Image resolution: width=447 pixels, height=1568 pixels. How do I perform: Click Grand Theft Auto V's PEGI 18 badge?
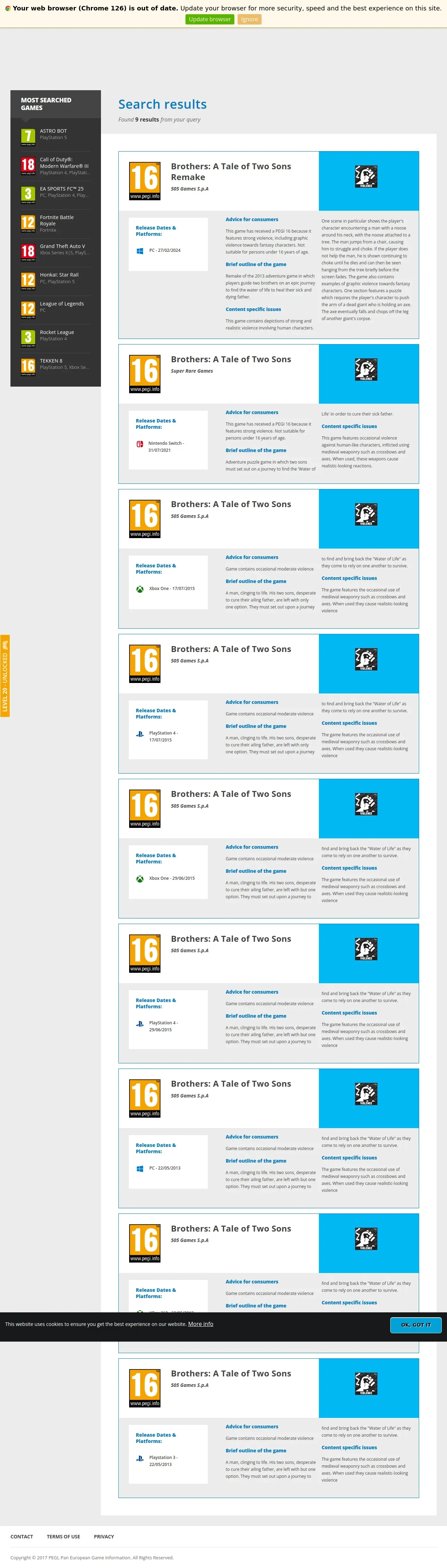click(28, 253)
